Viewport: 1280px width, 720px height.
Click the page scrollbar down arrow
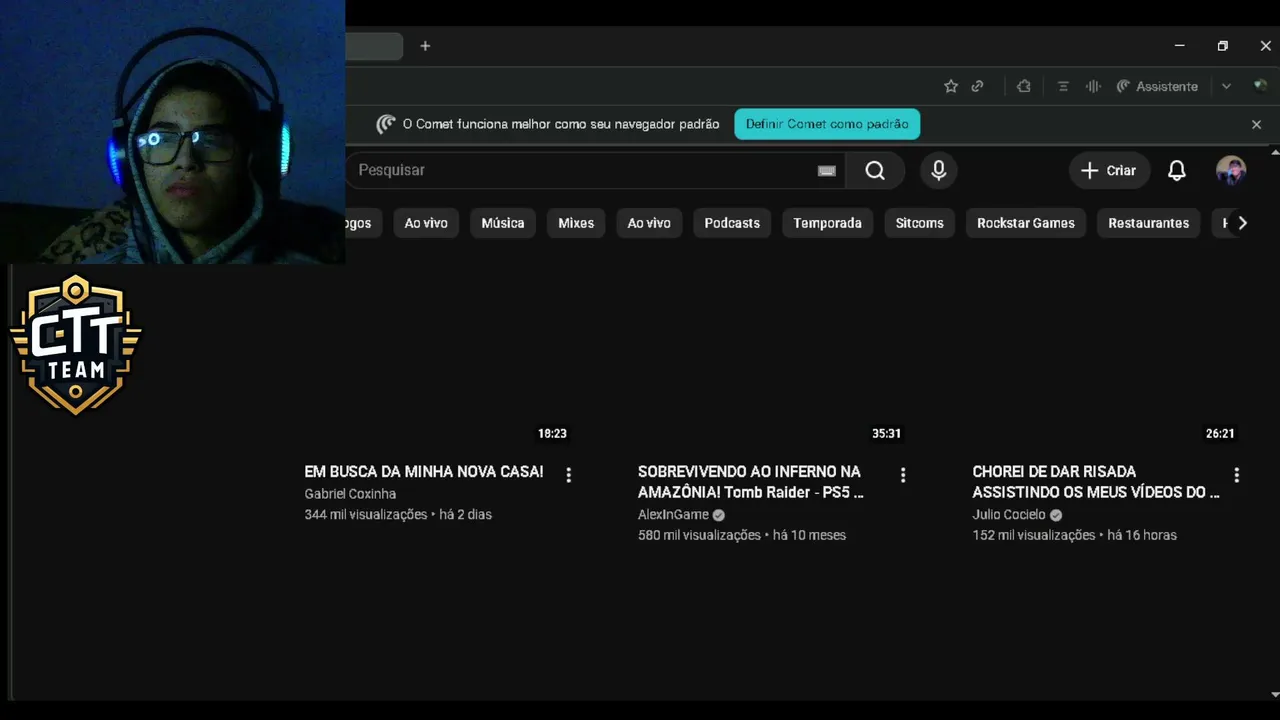pos(1274,694)
